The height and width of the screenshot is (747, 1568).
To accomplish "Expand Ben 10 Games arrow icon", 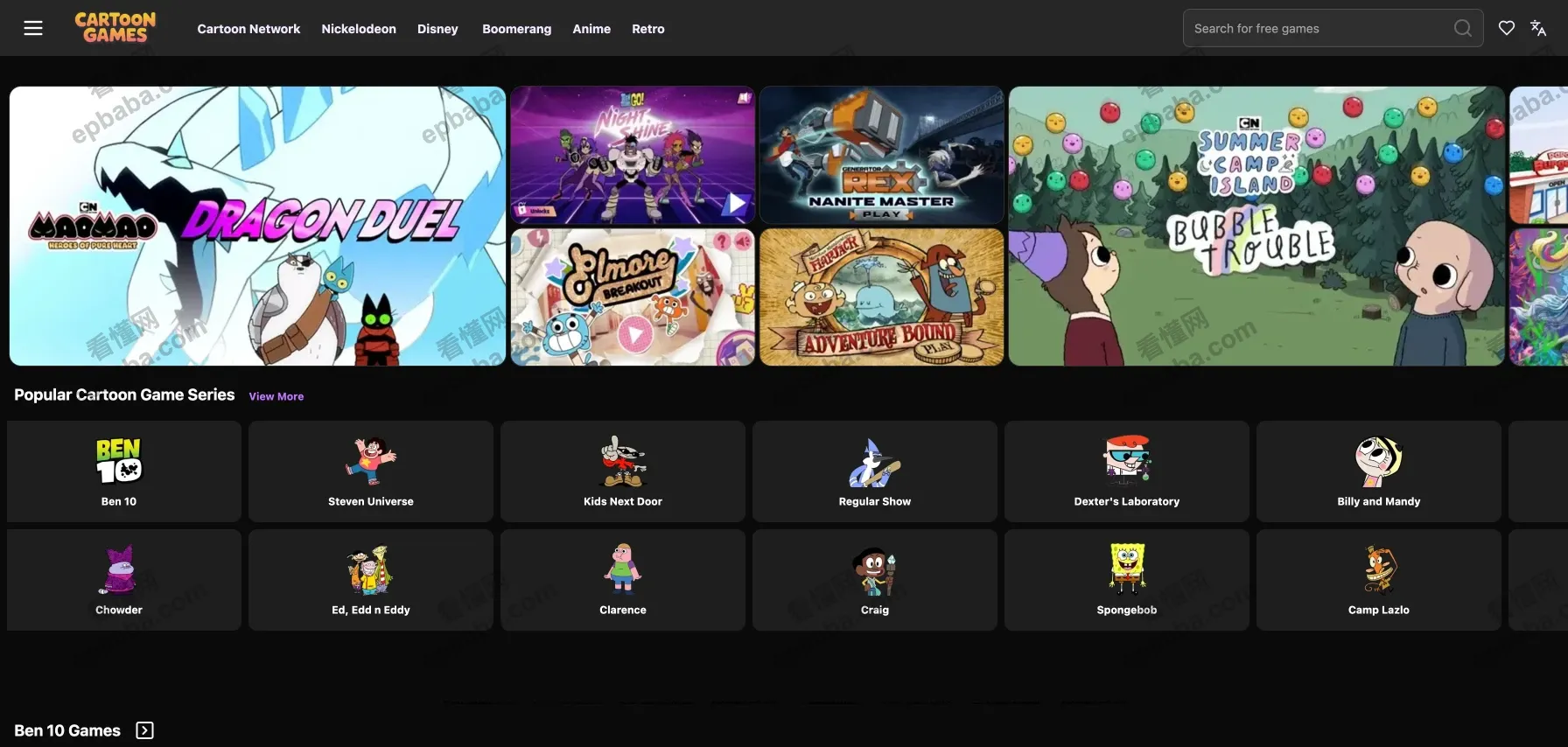I will pyautogui.click(x=145, y=730).
